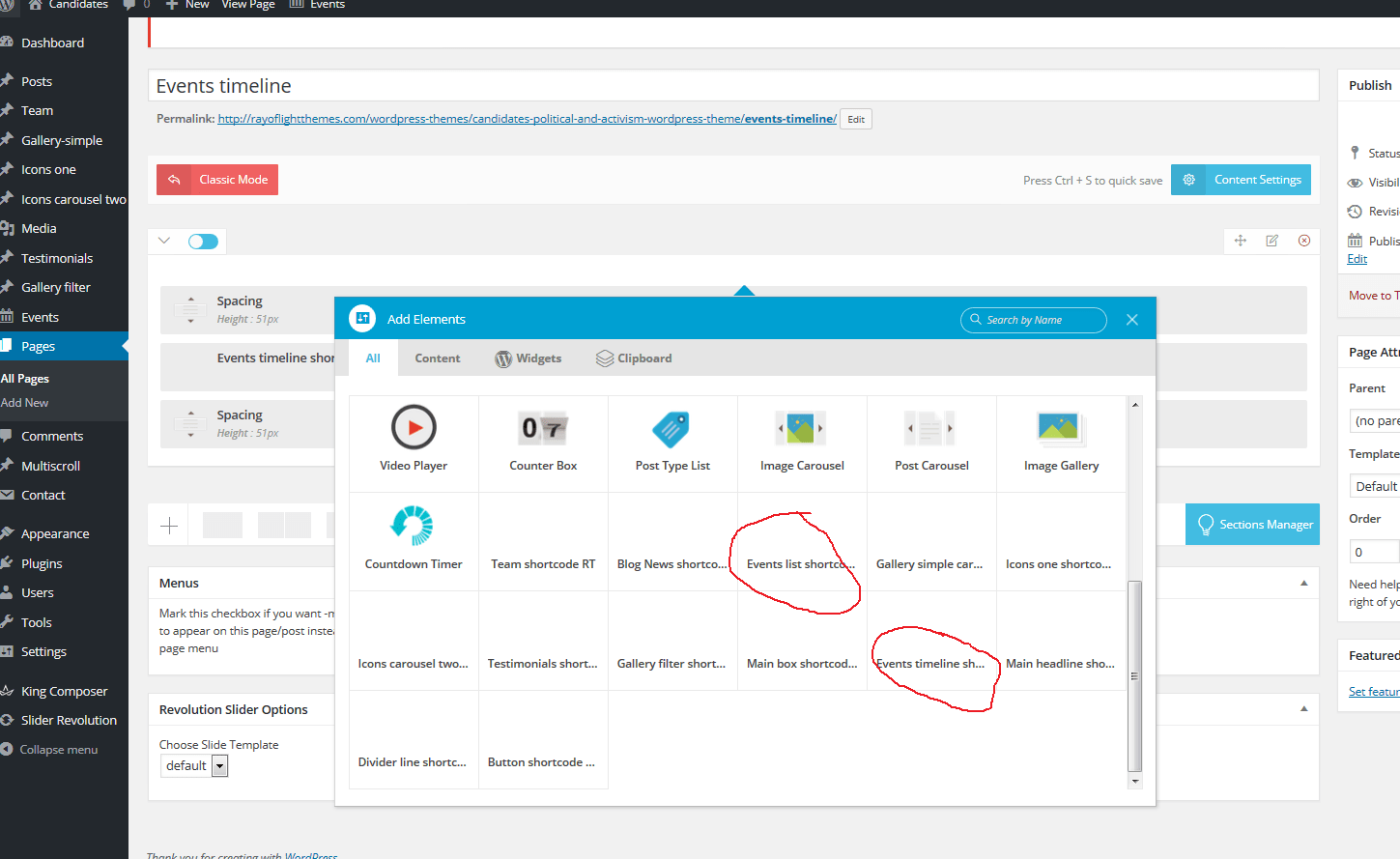
Task: Select the Counter Box element icon
Action: click(x=543, y=428)
